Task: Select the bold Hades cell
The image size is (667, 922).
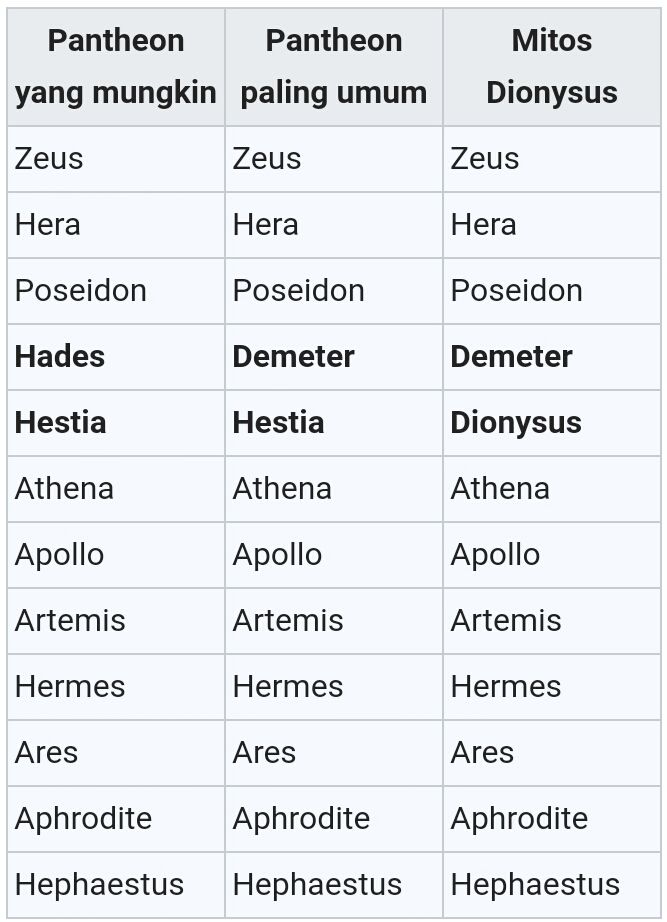Action: pos(60,357)
